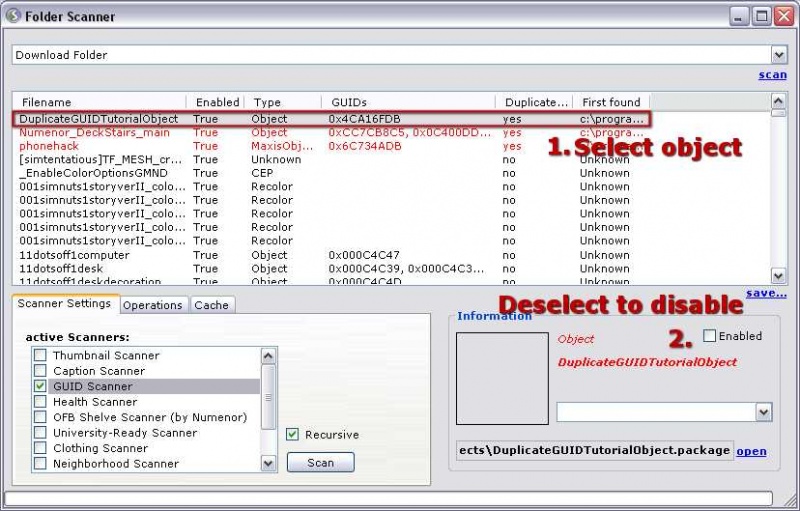The width and height of the screenshot is (800, 511).
Task: Sort by the Filename column header
Action: coord(99,102)
